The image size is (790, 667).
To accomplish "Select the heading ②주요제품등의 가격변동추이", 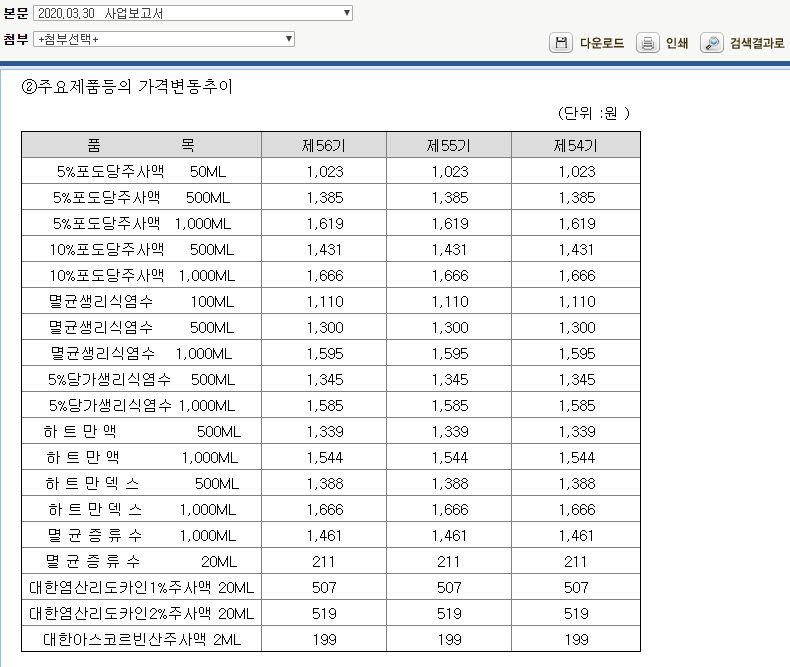I will [x=127, y=87].
